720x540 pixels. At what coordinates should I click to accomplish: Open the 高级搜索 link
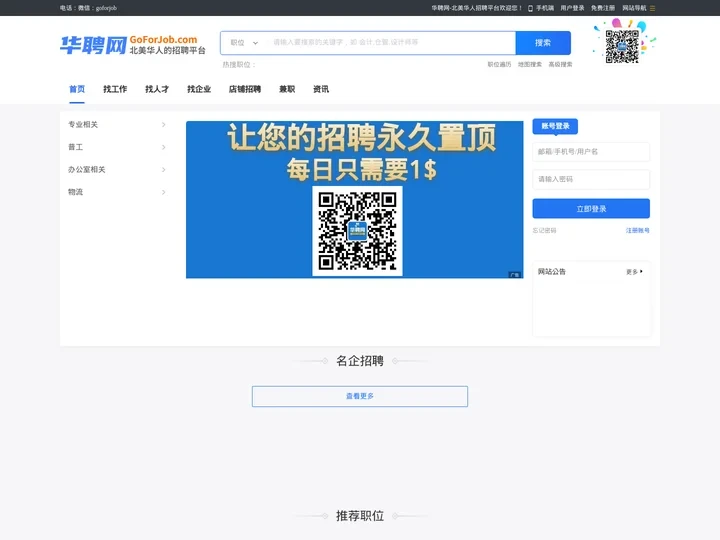pyautogui.click(x=560, y=64)
